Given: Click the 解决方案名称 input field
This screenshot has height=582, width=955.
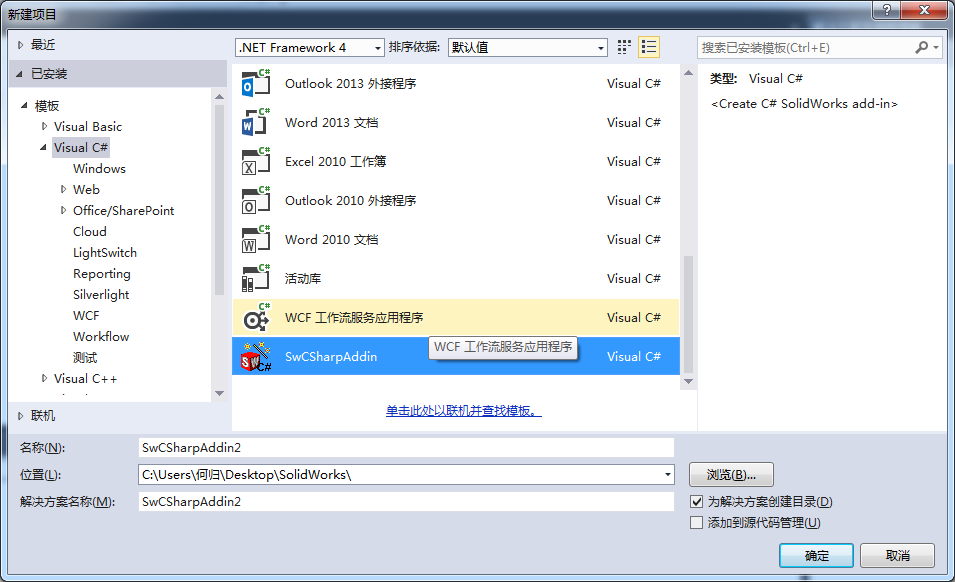Looking at the screenshot, I should click(406, 502).
